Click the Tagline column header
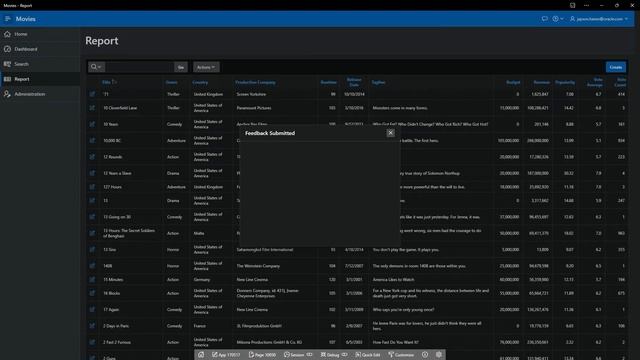Screen dimensions: 640x360 click(378, 82)
